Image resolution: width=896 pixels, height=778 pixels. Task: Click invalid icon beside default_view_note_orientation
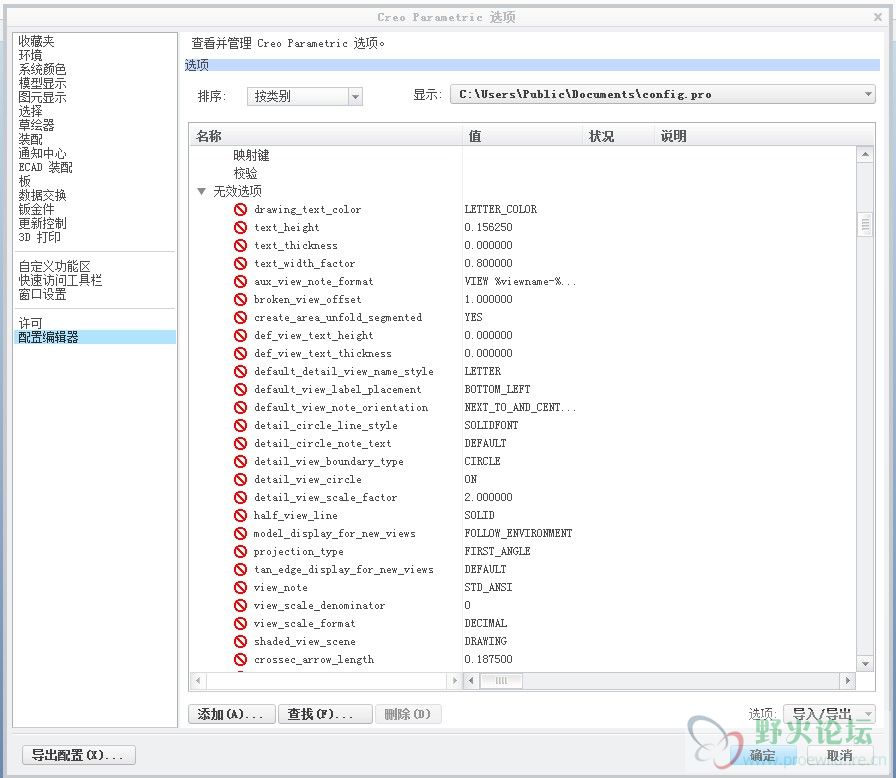pos(240,407)
